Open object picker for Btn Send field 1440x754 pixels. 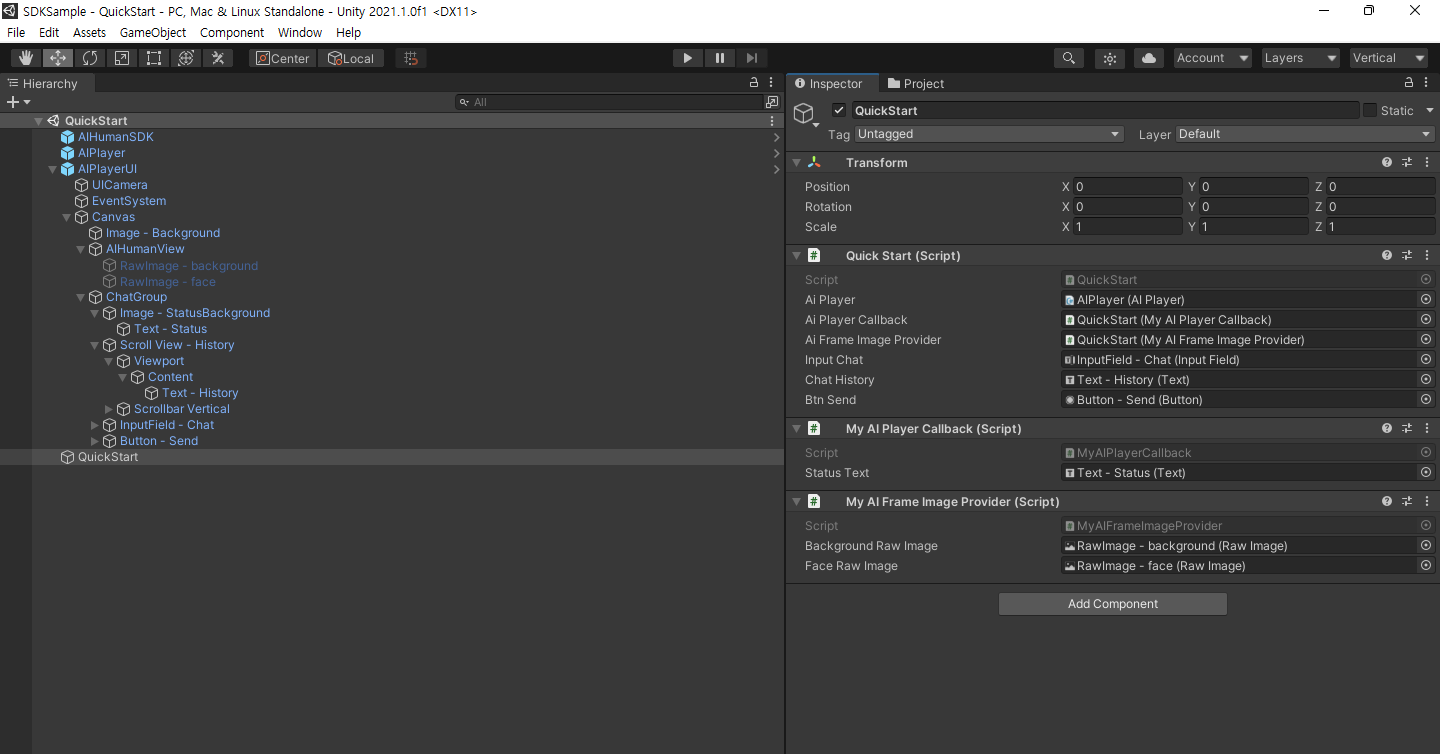tap(1426, 399)
